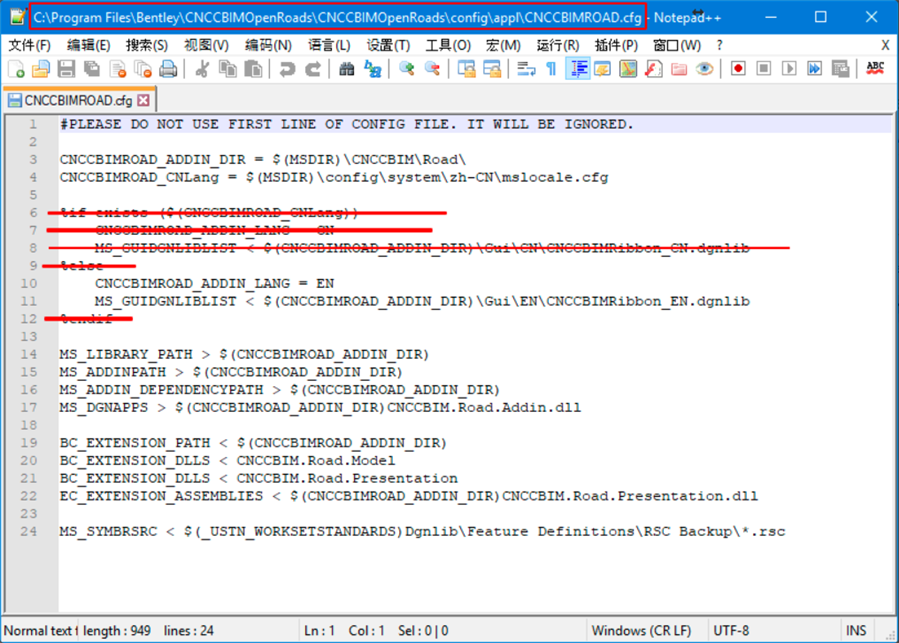
Task: Show the Function List panel
Action: [654, 69]
